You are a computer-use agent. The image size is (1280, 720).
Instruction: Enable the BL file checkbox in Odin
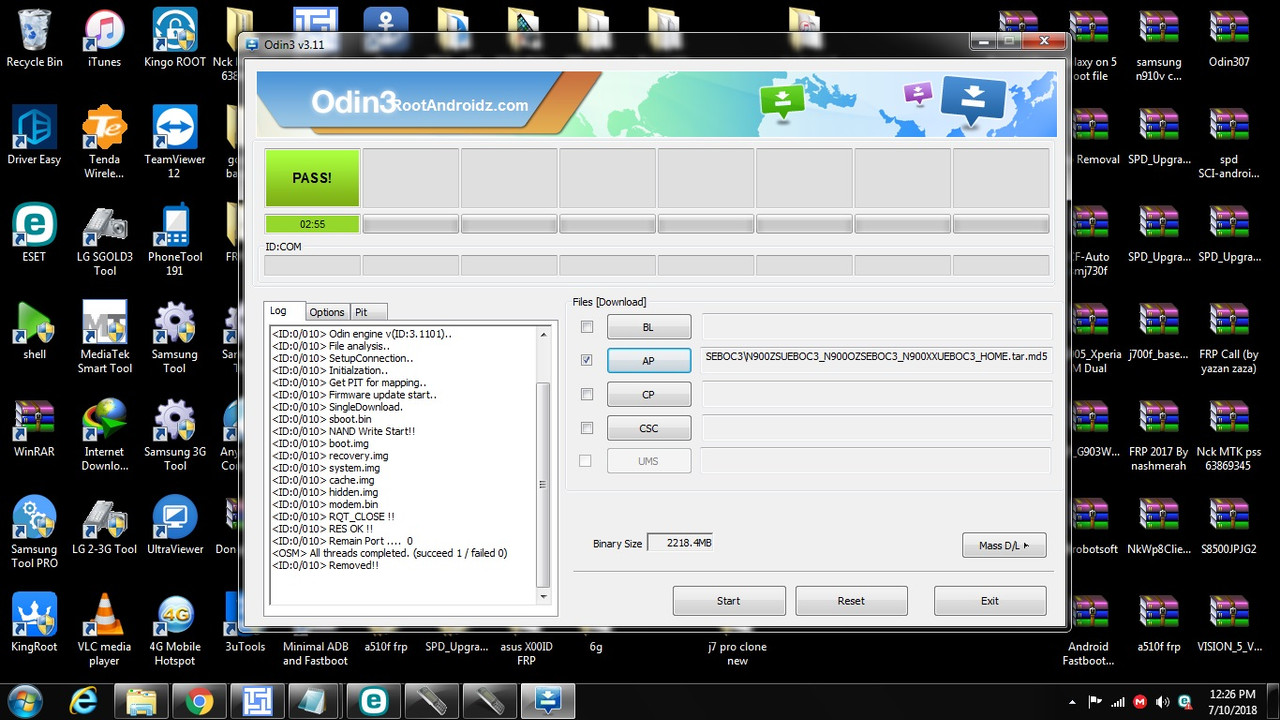[x=587, y=326]
